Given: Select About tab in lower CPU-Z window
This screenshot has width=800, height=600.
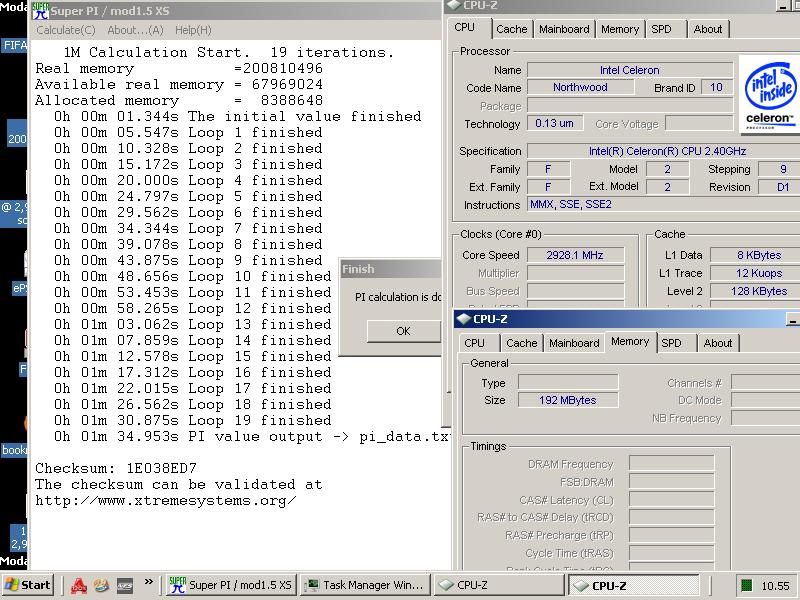Looking at the screenshot, I should tap(717, 343).
